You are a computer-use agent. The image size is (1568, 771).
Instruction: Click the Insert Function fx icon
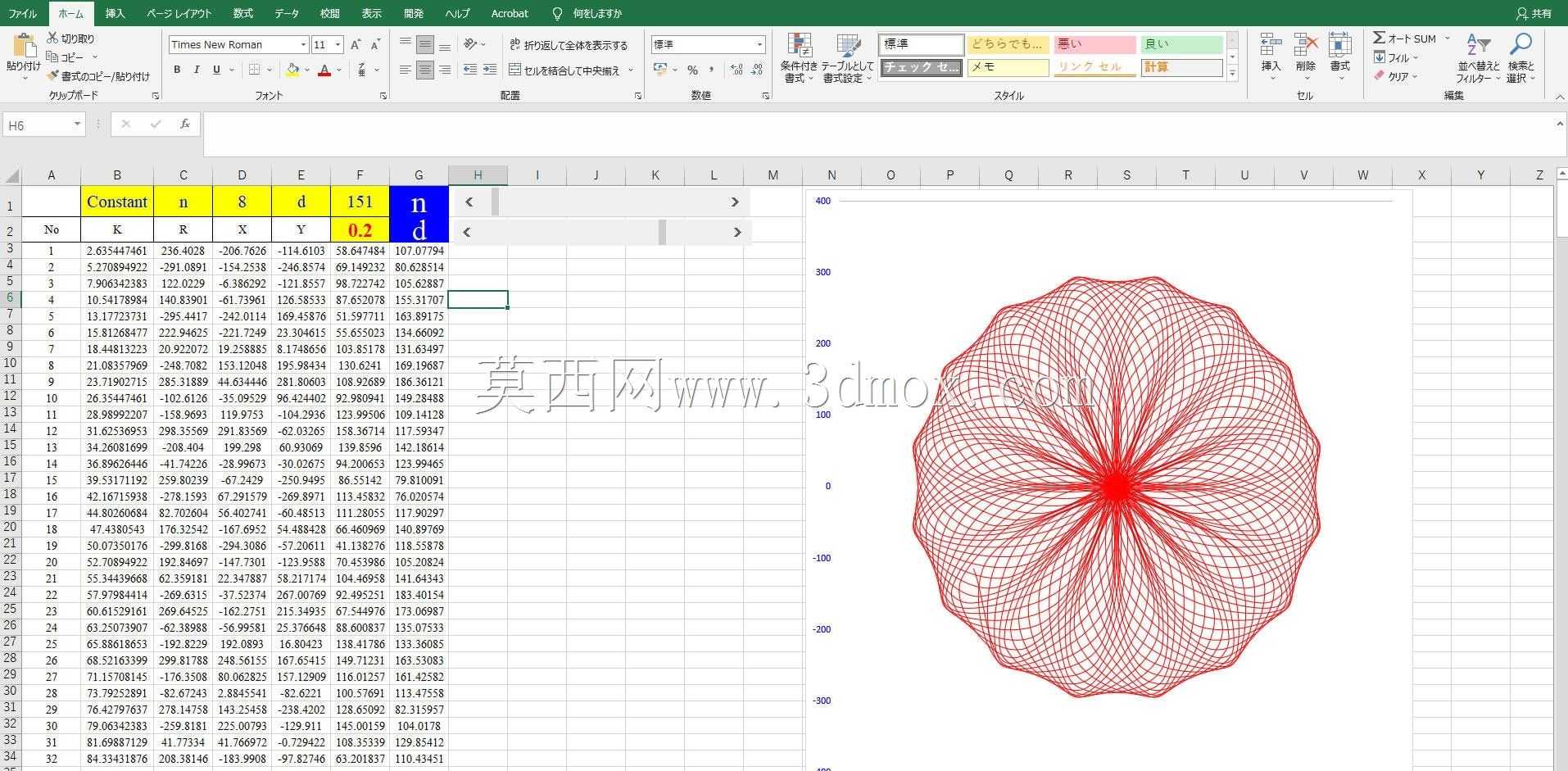(x=185, y=124)
